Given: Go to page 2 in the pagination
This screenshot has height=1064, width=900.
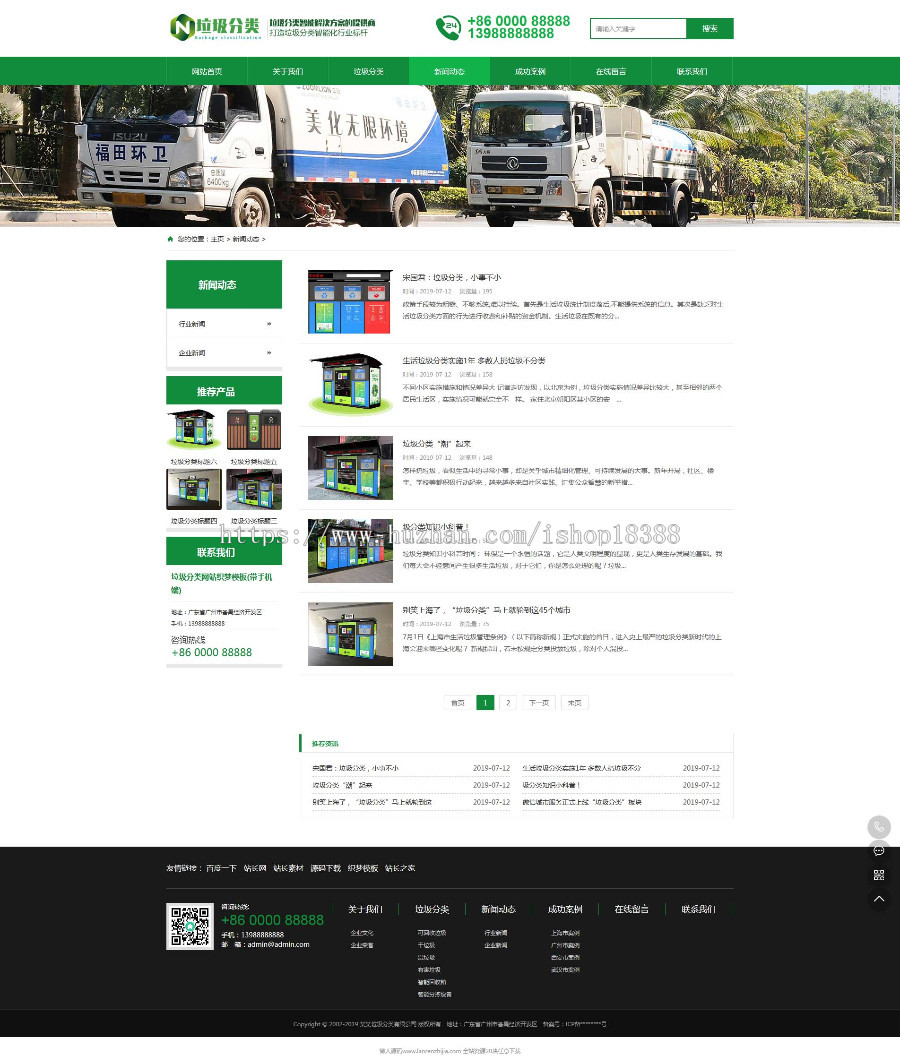Looking at the screenshot, I should click(508, 703).
